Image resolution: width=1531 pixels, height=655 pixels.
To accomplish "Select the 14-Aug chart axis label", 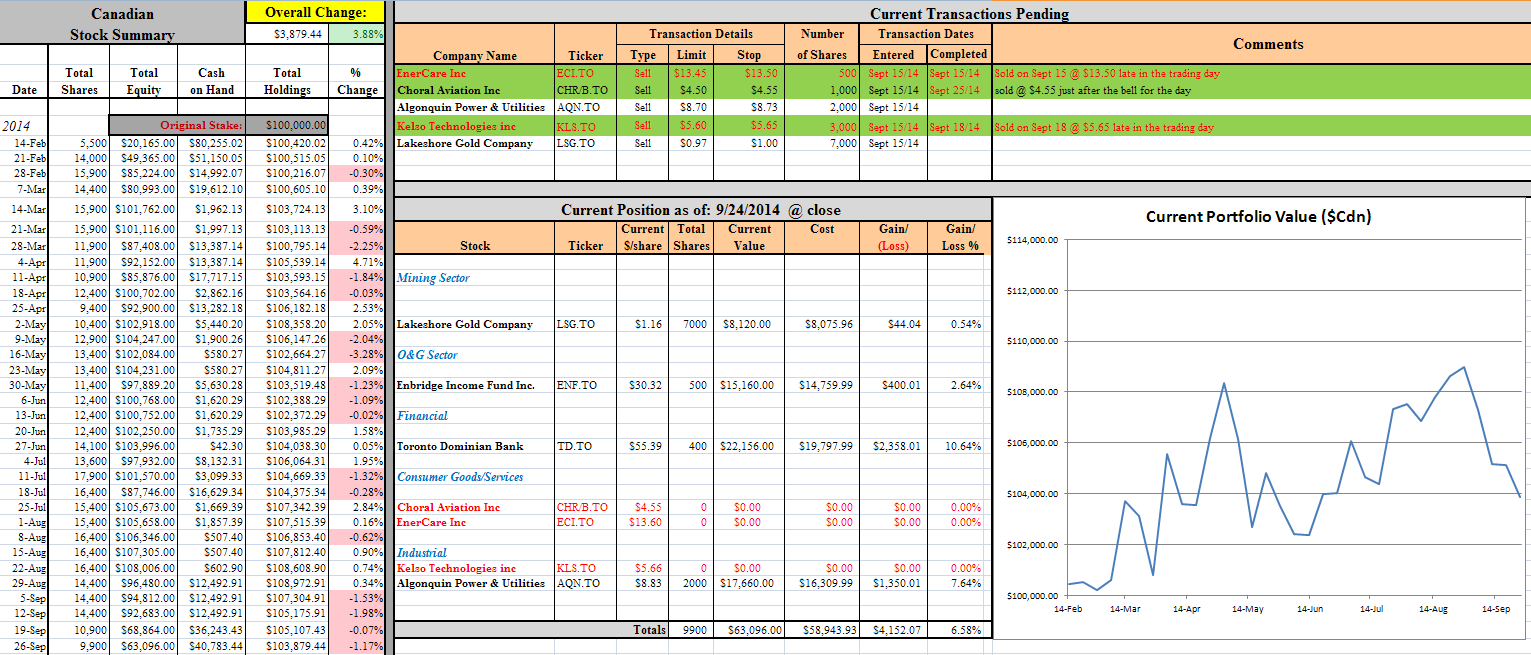I will pyautogui.click(x=1433, y=607).
